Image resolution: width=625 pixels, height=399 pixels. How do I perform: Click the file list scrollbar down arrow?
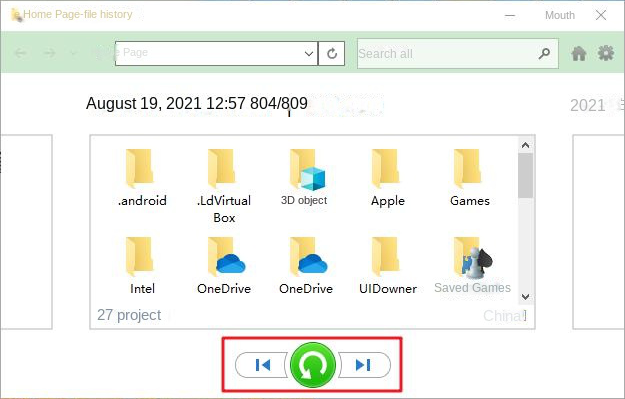pyautogui.click(x=525, y=297)
